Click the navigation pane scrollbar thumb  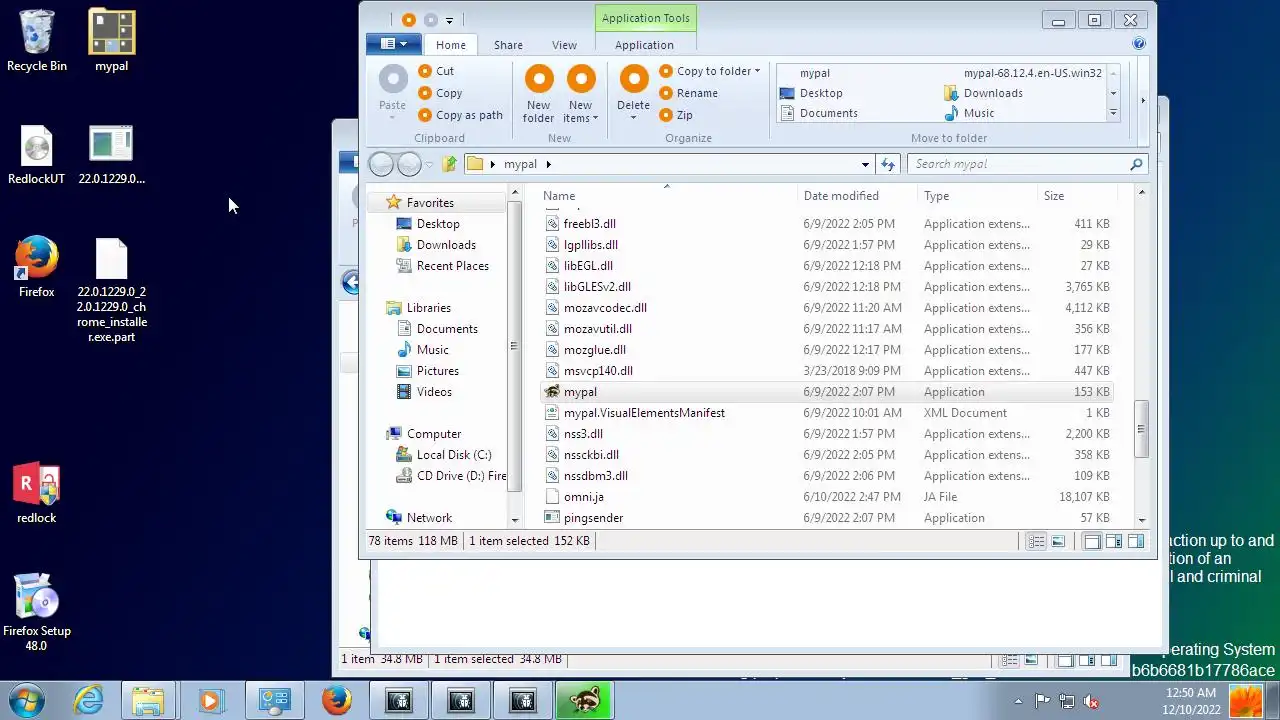point(515,346)
